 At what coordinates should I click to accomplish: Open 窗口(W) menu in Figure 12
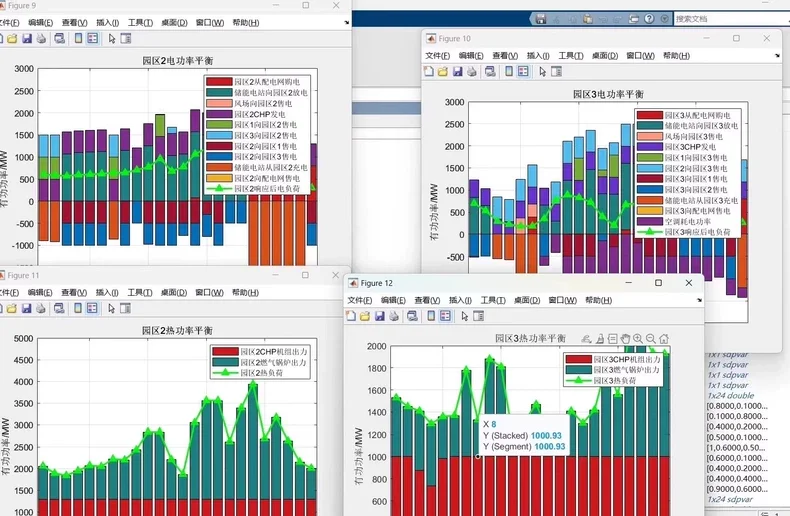point(562,300)
